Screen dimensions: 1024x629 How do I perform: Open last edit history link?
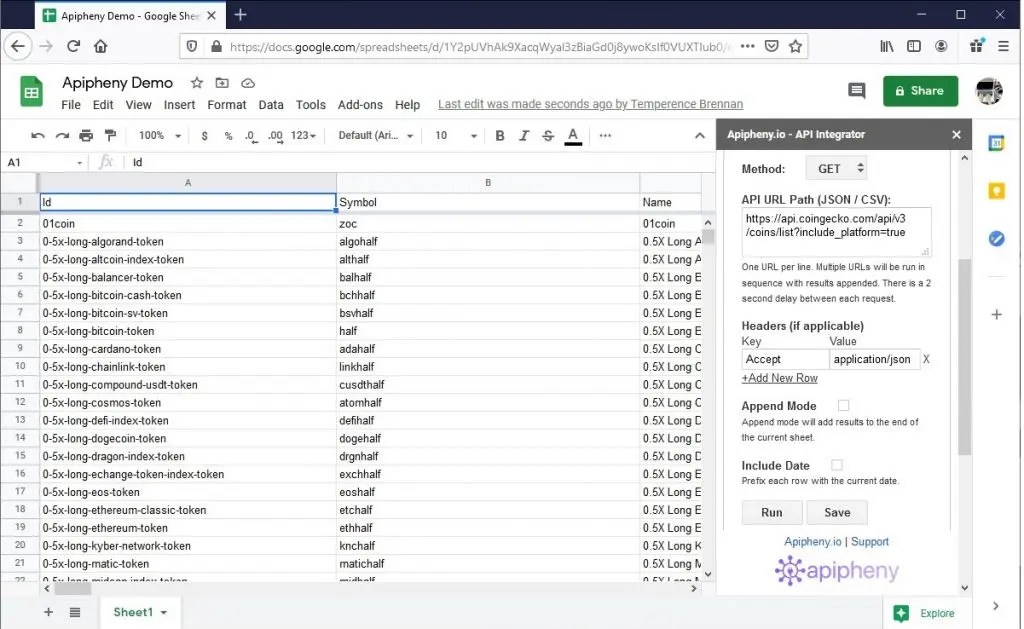pos(590,104)
